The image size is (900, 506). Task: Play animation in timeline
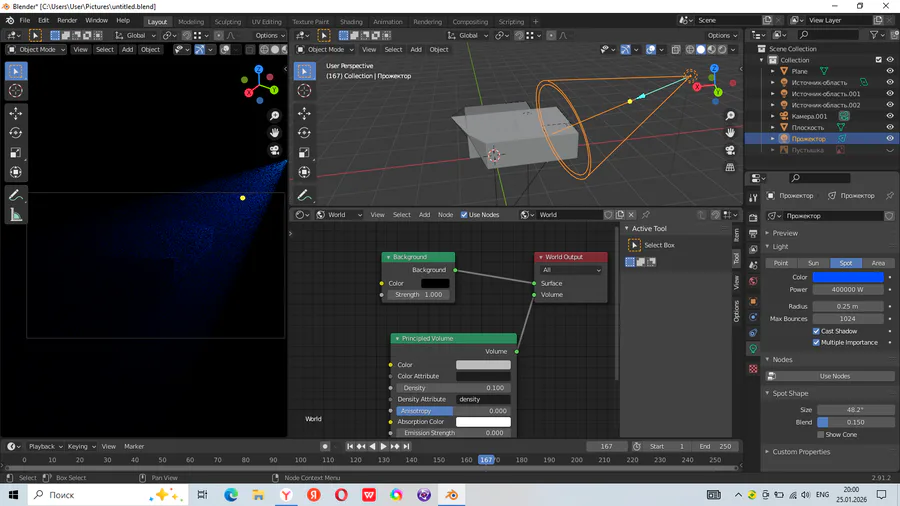click(x=384, y=446)
